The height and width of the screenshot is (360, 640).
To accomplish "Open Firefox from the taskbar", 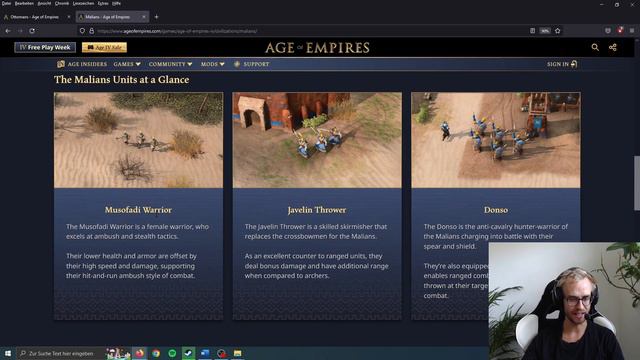I will (x=140, y=353).
